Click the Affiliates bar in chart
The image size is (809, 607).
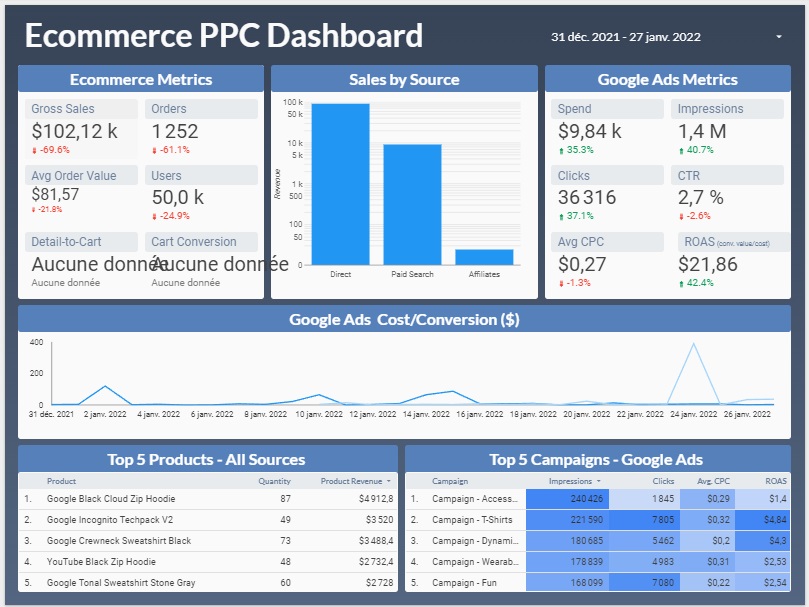click(x=484, y=257)
